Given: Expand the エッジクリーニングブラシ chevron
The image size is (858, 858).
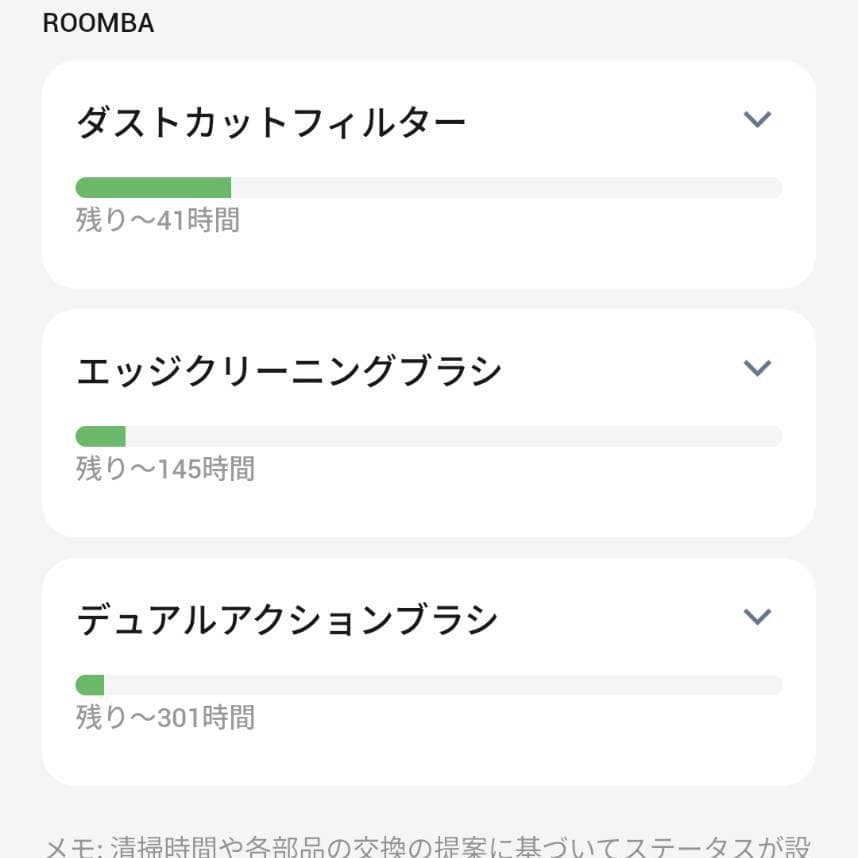Looking at the screenshot, I should point(758,368).
